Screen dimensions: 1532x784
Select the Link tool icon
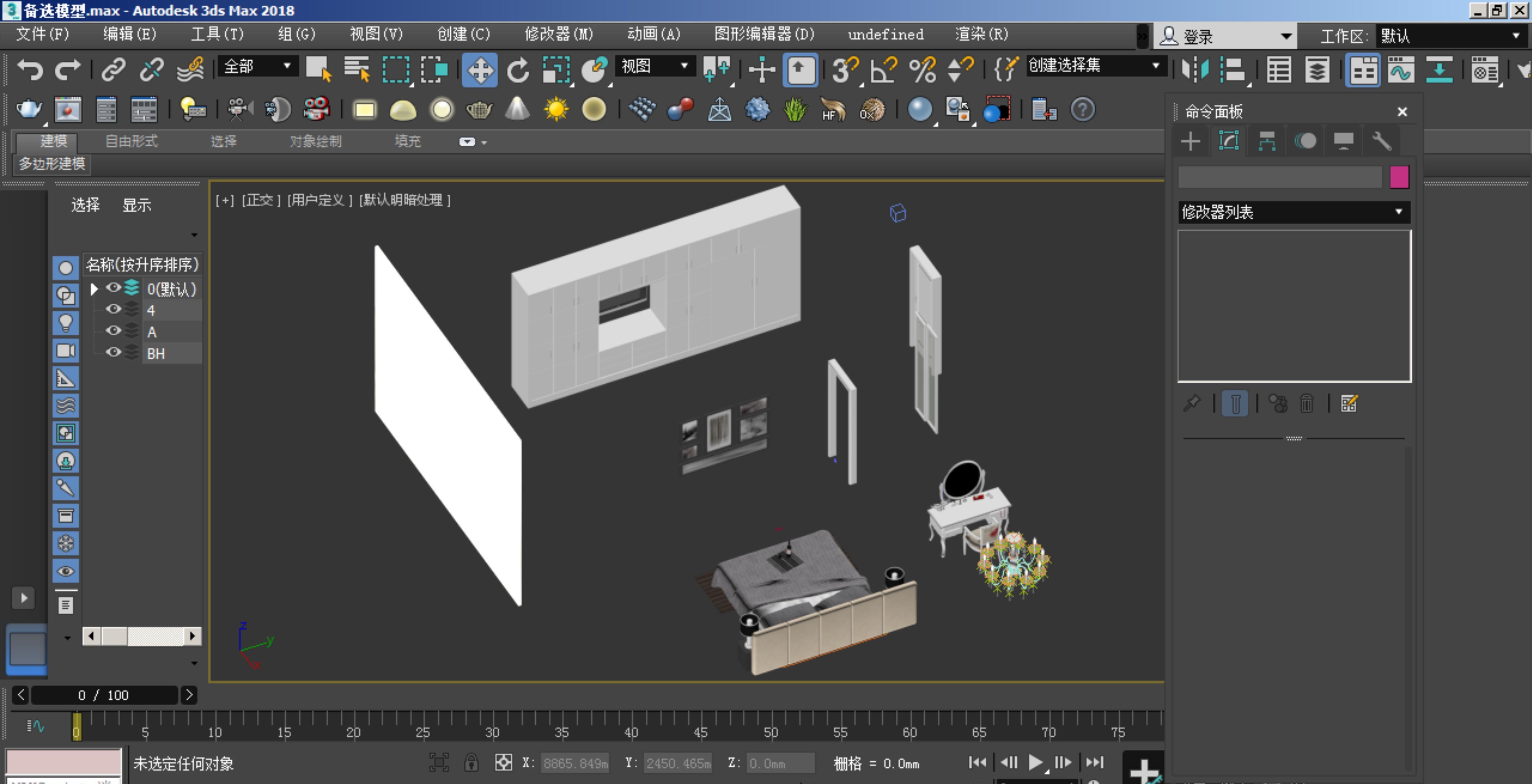[x=113, y=69]
